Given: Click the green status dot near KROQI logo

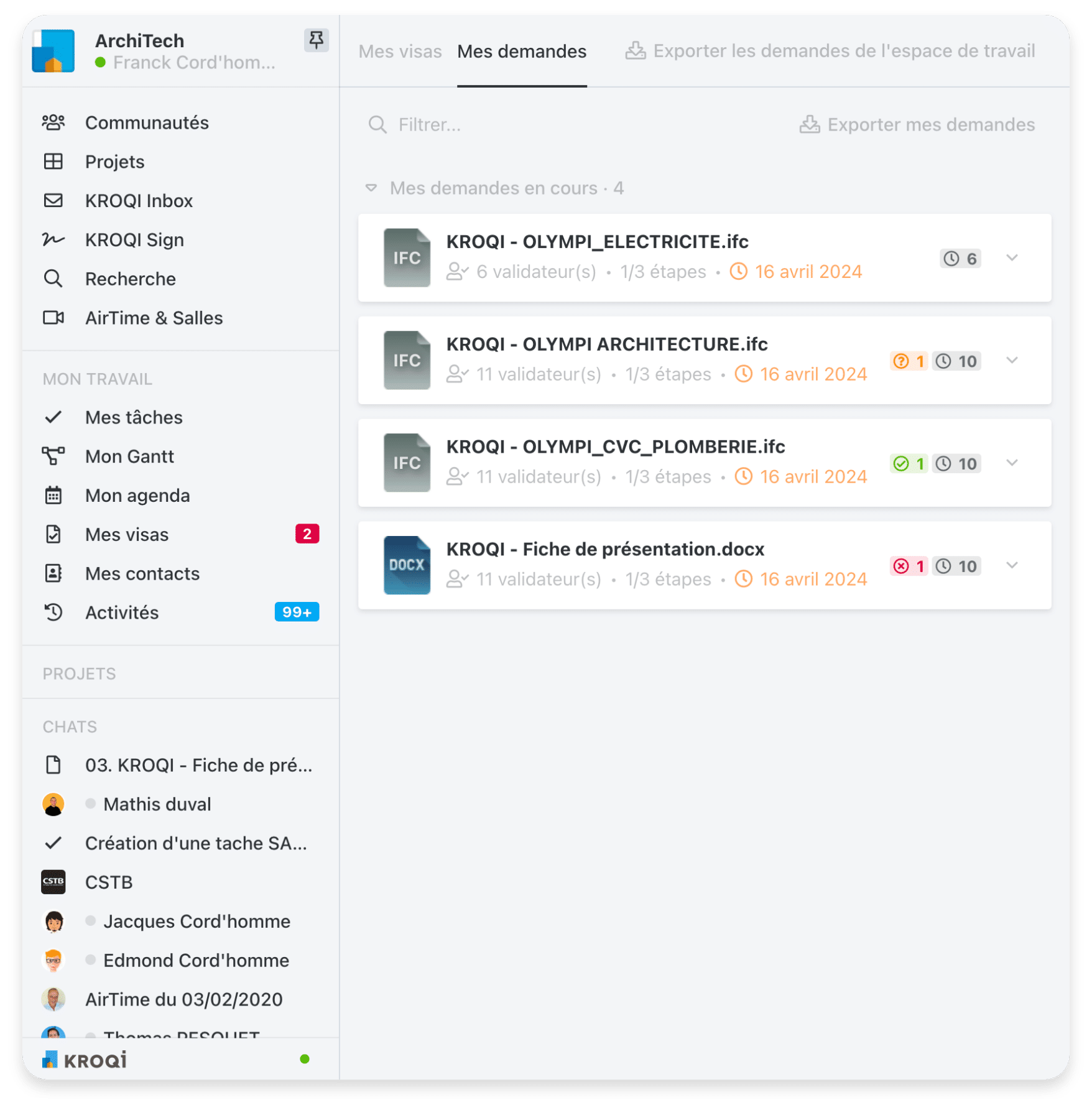Looking at the screenshot, I should pos(305,1059).
